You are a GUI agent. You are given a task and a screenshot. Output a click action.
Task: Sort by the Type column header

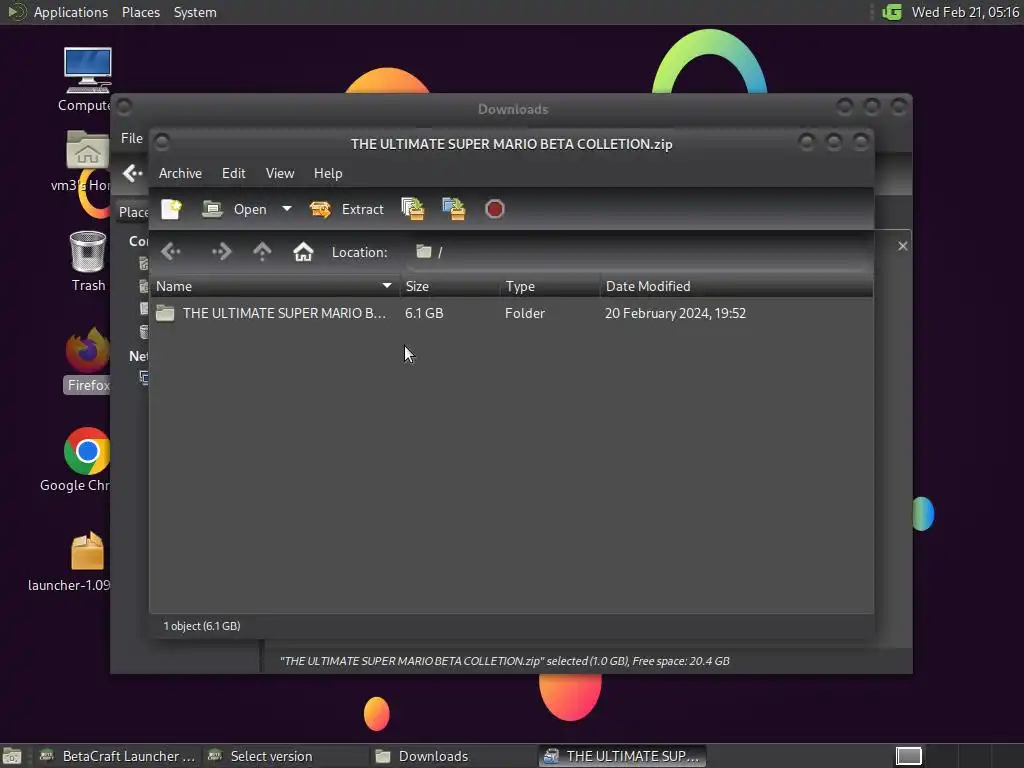(550, 286)
